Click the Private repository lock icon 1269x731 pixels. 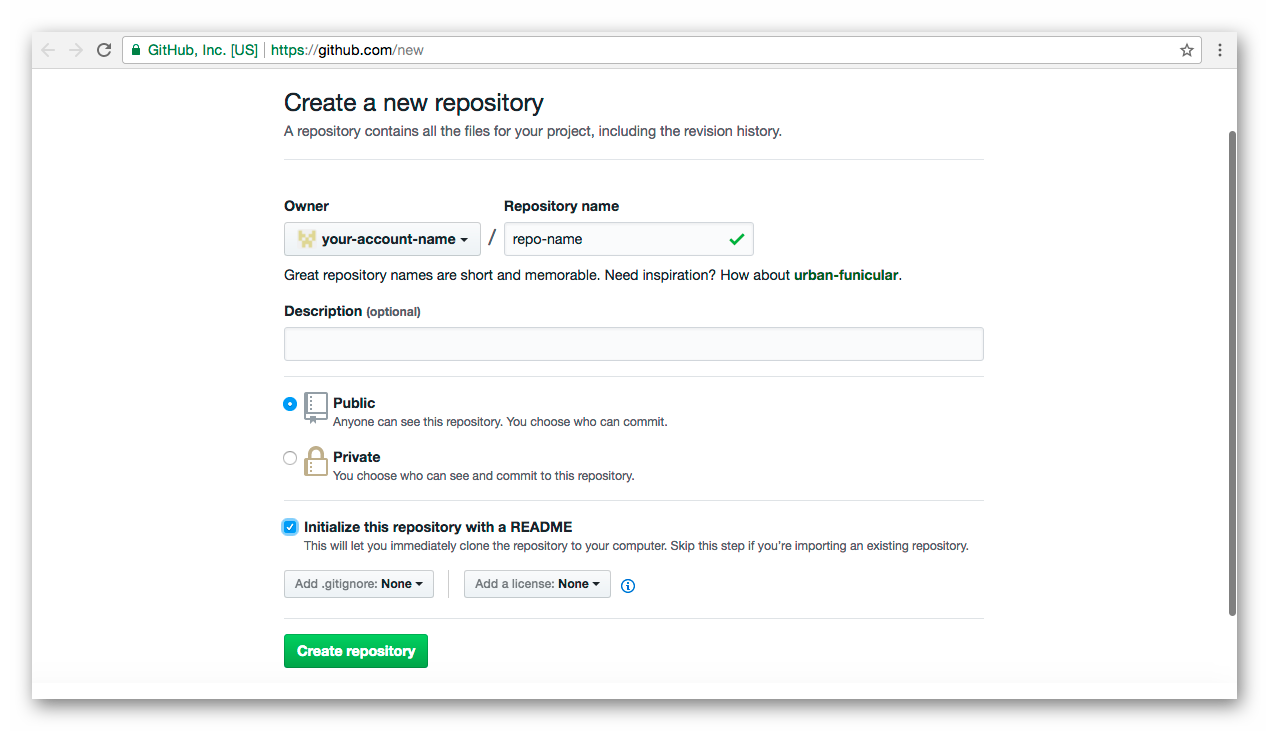click(316, 461)
